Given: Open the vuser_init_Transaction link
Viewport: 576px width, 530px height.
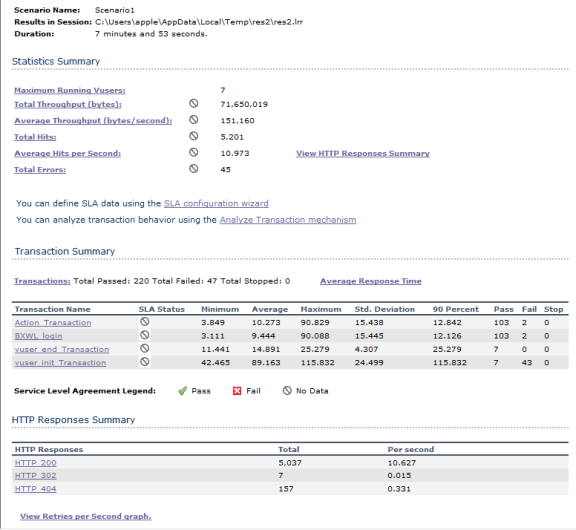Looking at the screenshot, I should click(x=60, y=363).
